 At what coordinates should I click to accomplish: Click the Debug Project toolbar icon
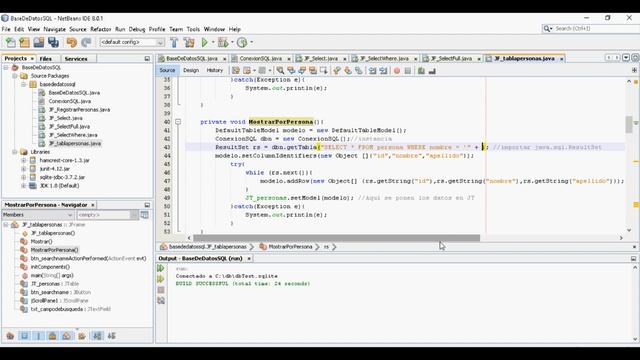[x=223, y=42]
